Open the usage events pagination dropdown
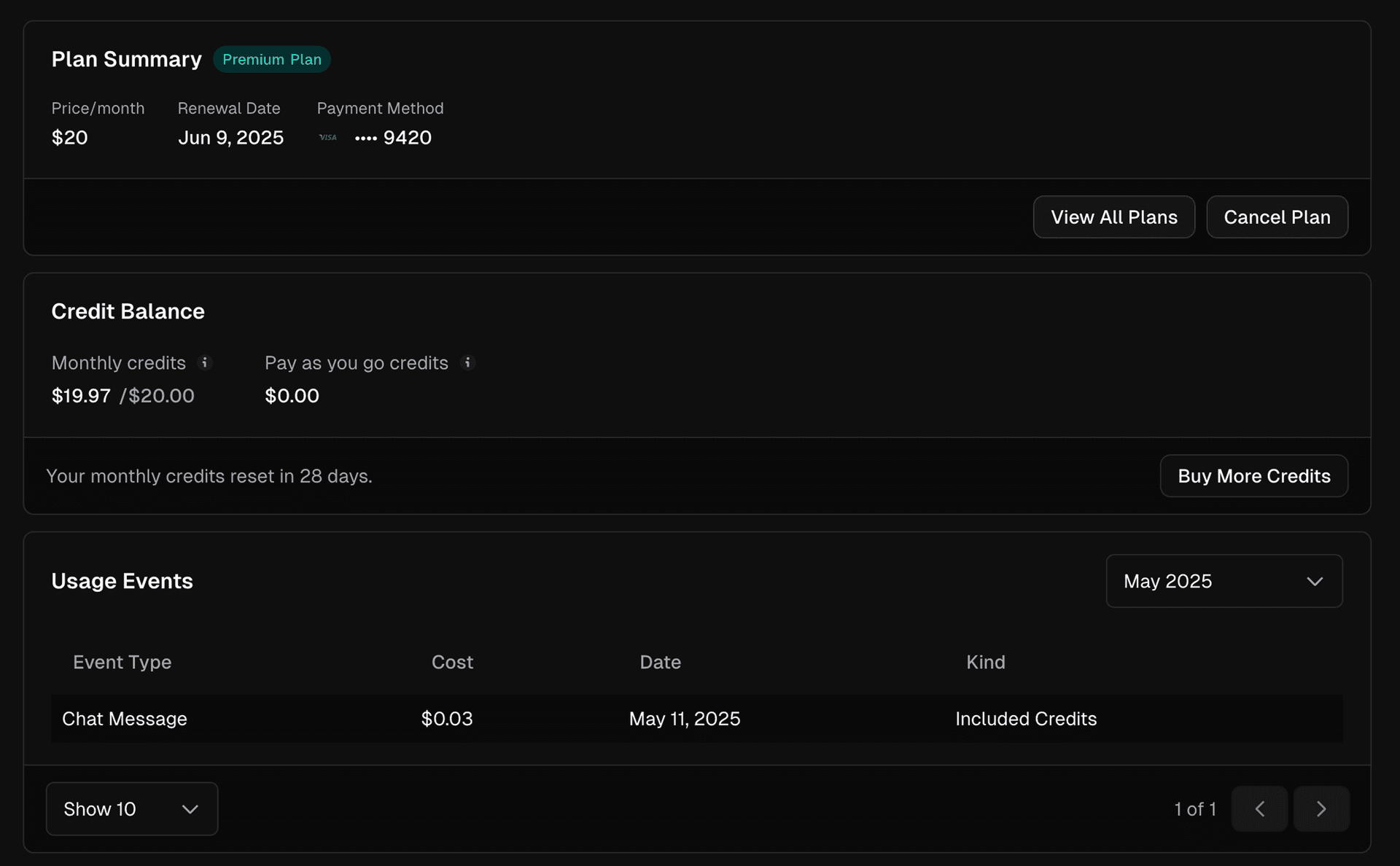This screenshot has height=866, width=1400. [x=131, y=809]
